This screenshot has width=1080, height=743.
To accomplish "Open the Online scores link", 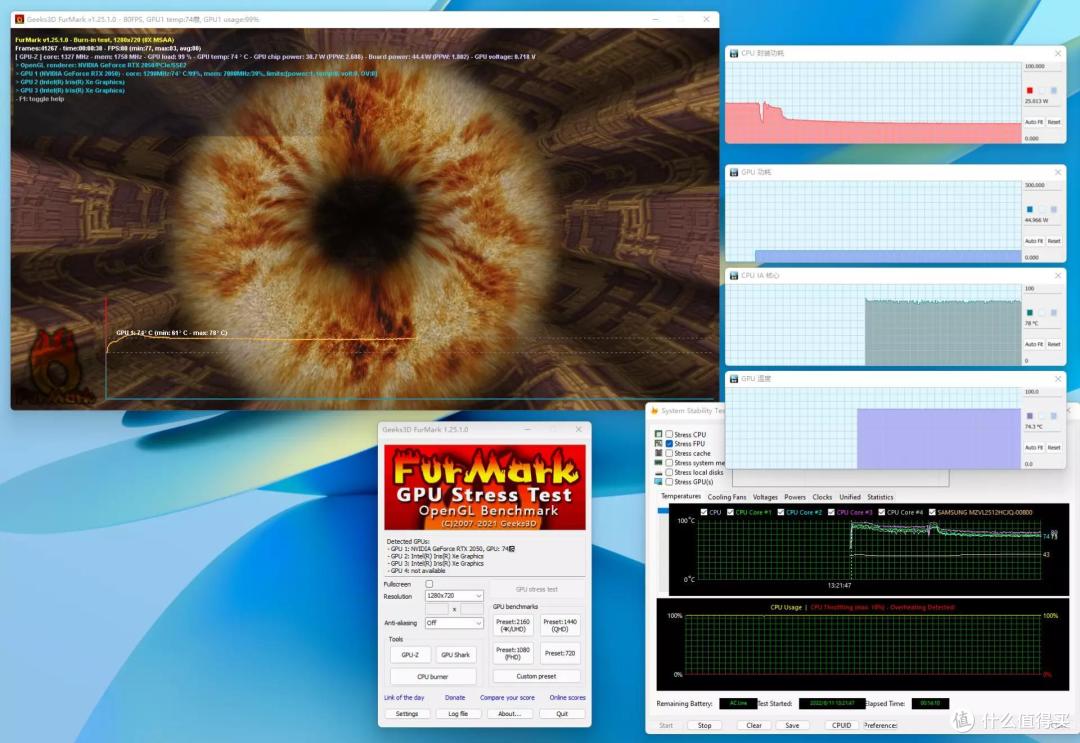I will pos(568,698).
